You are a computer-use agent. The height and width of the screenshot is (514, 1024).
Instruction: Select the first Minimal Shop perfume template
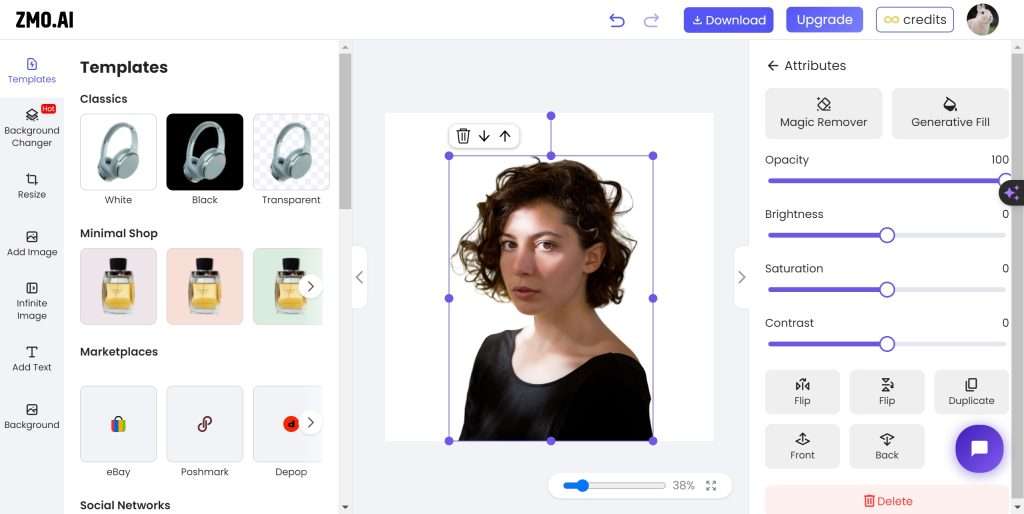pos(118,286)
